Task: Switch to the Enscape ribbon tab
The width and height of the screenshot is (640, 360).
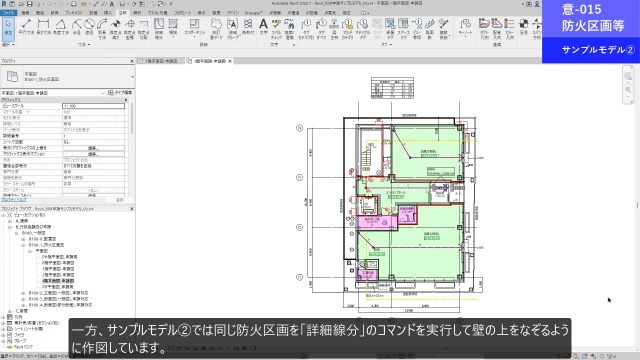Action: point(253,13)
